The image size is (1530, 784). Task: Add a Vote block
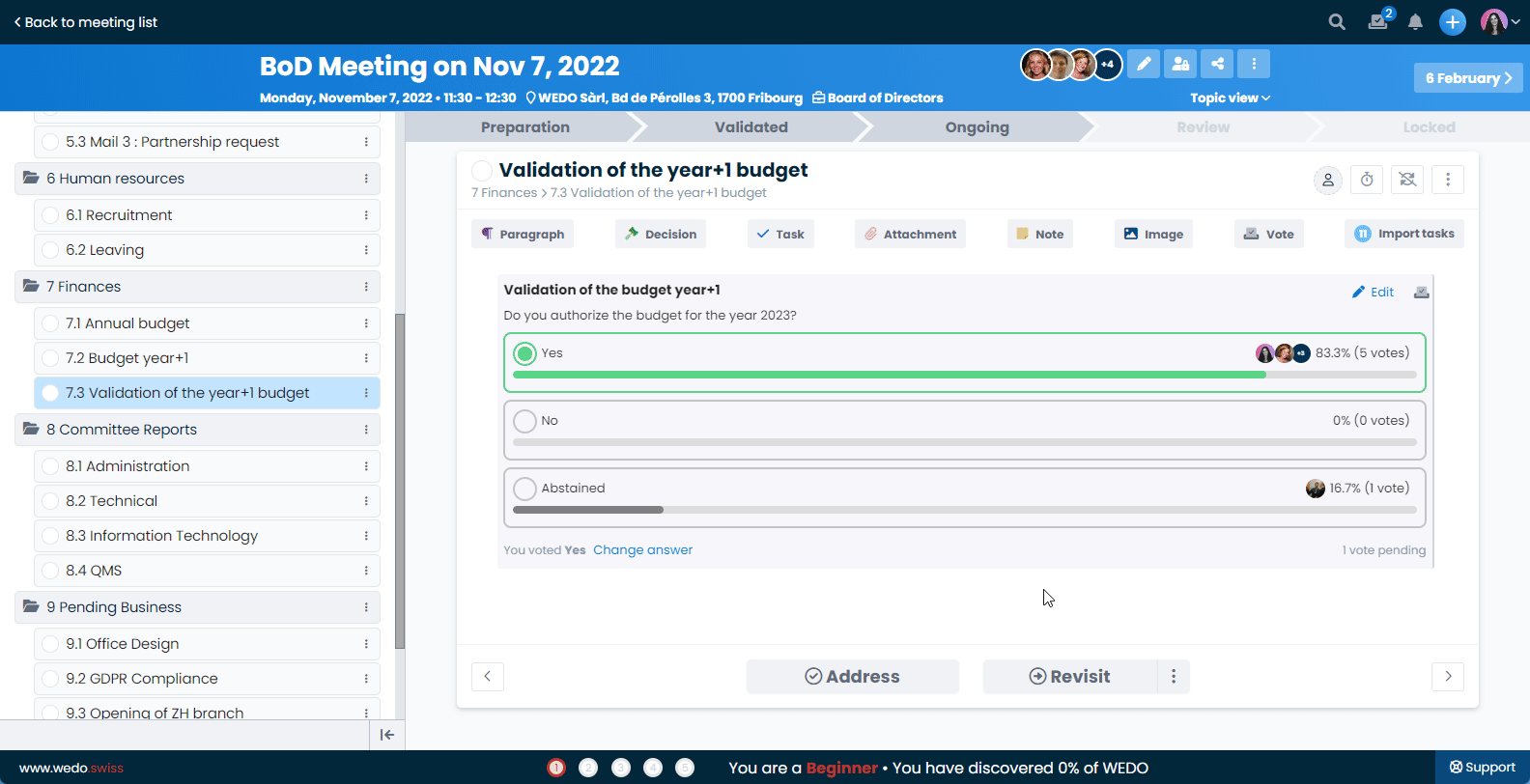(1269, 234)
